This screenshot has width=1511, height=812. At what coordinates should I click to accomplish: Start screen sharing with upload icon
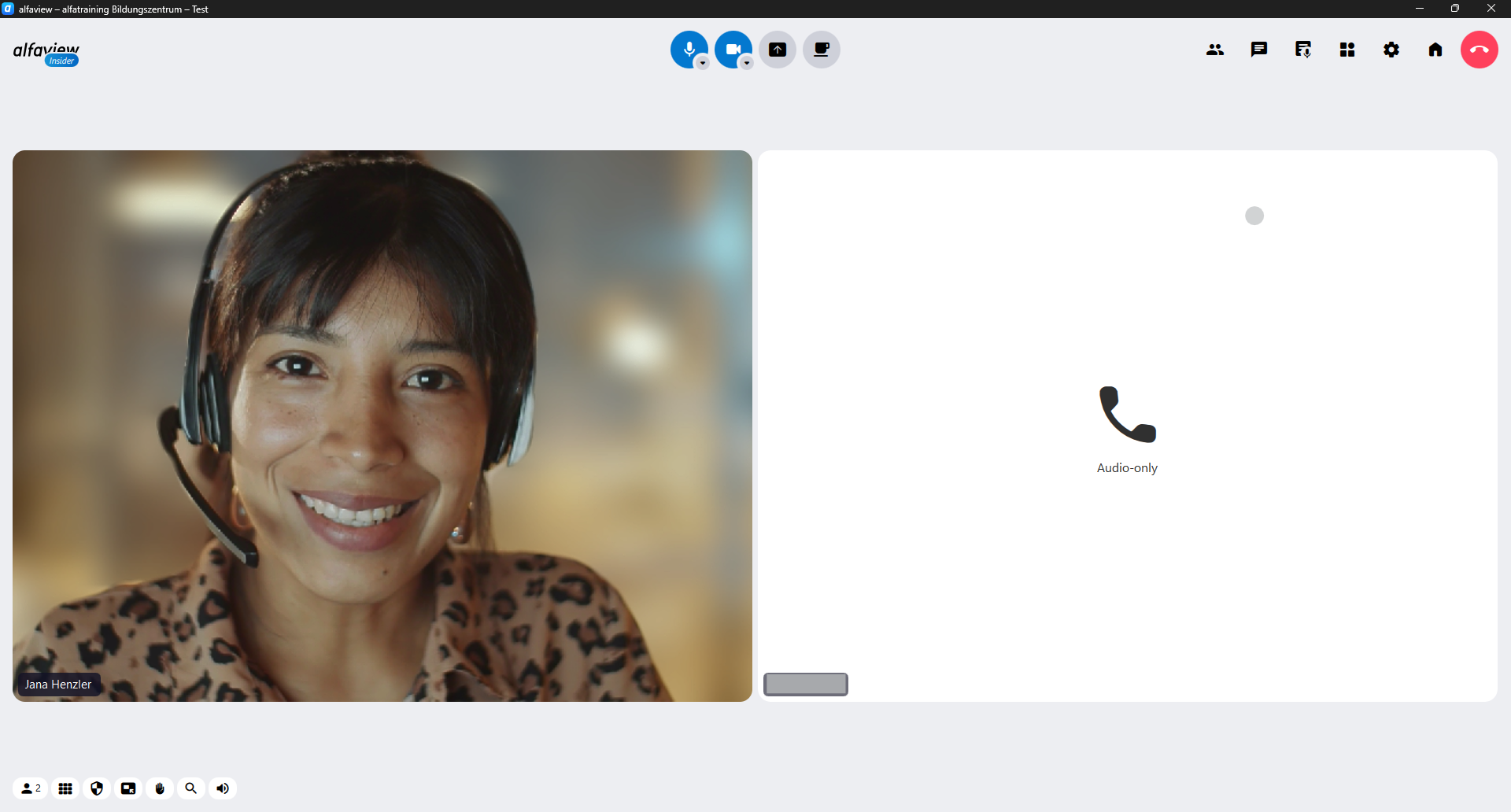click(778, 50)
